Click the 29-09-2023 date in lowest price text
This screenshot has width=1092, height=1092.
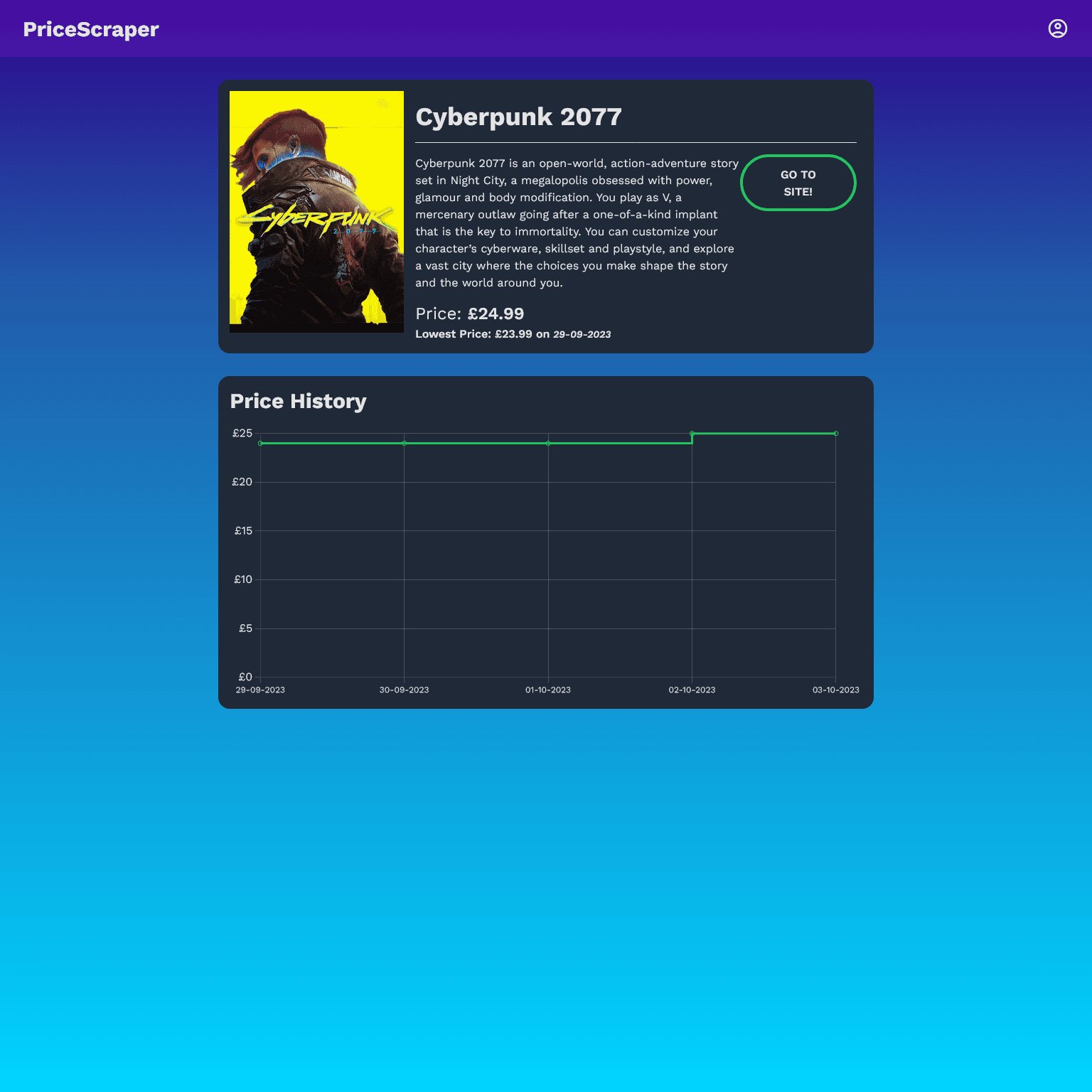pyautogui.click(x=582, y=334)
